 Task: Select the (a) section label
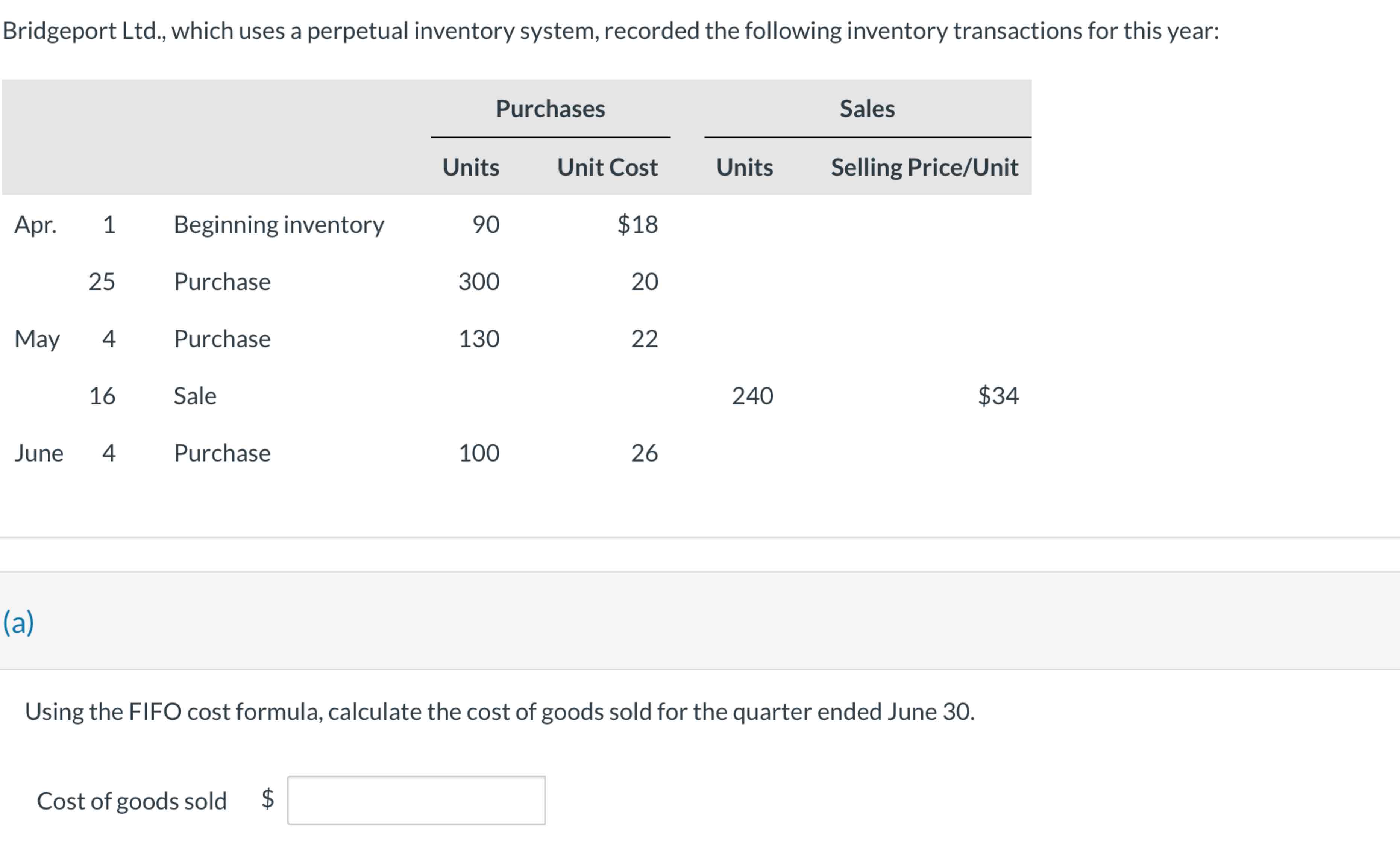point(18,622)
